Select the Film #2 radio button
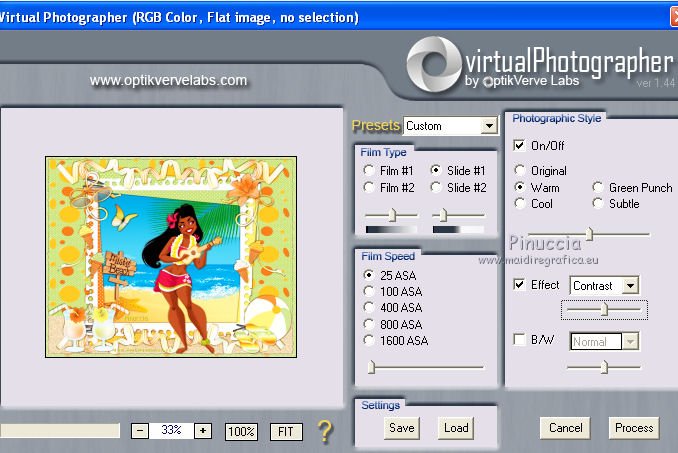678x453 pixels. point(369,187)
